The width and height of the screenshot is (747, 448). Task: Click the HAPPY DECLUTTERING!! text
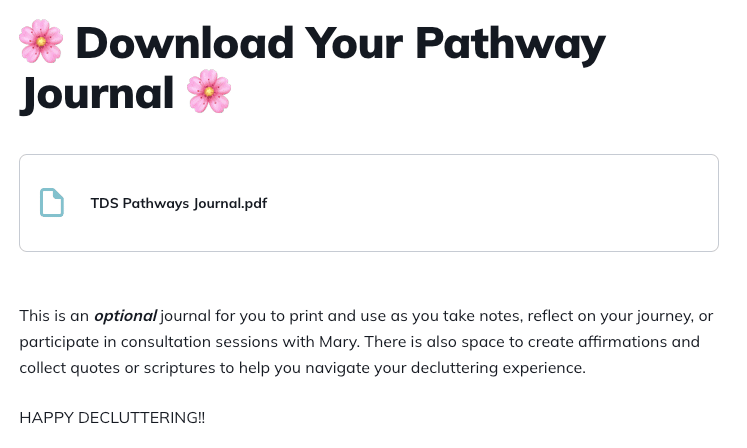112,417
